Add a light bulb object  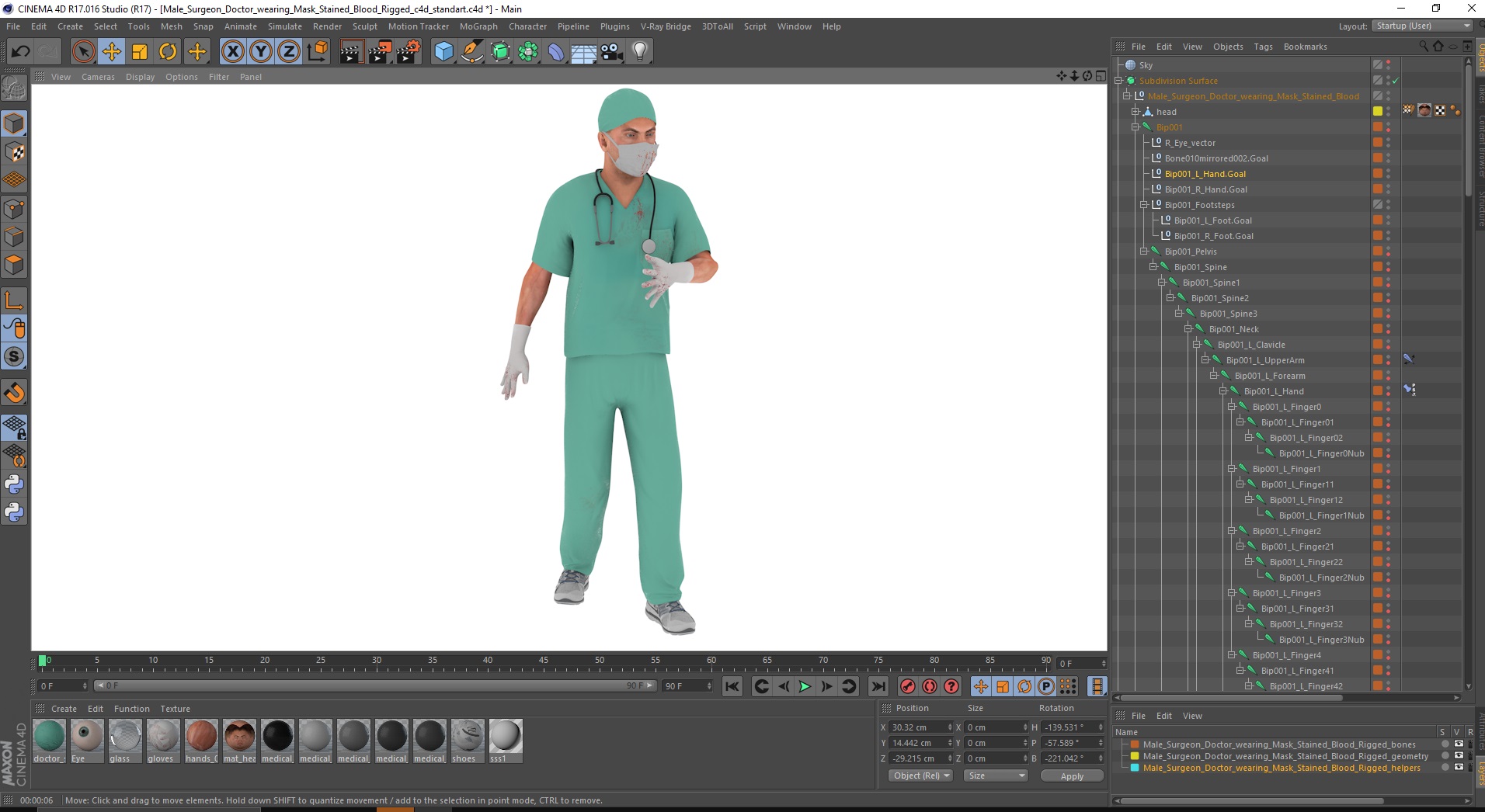pos(640,52)
